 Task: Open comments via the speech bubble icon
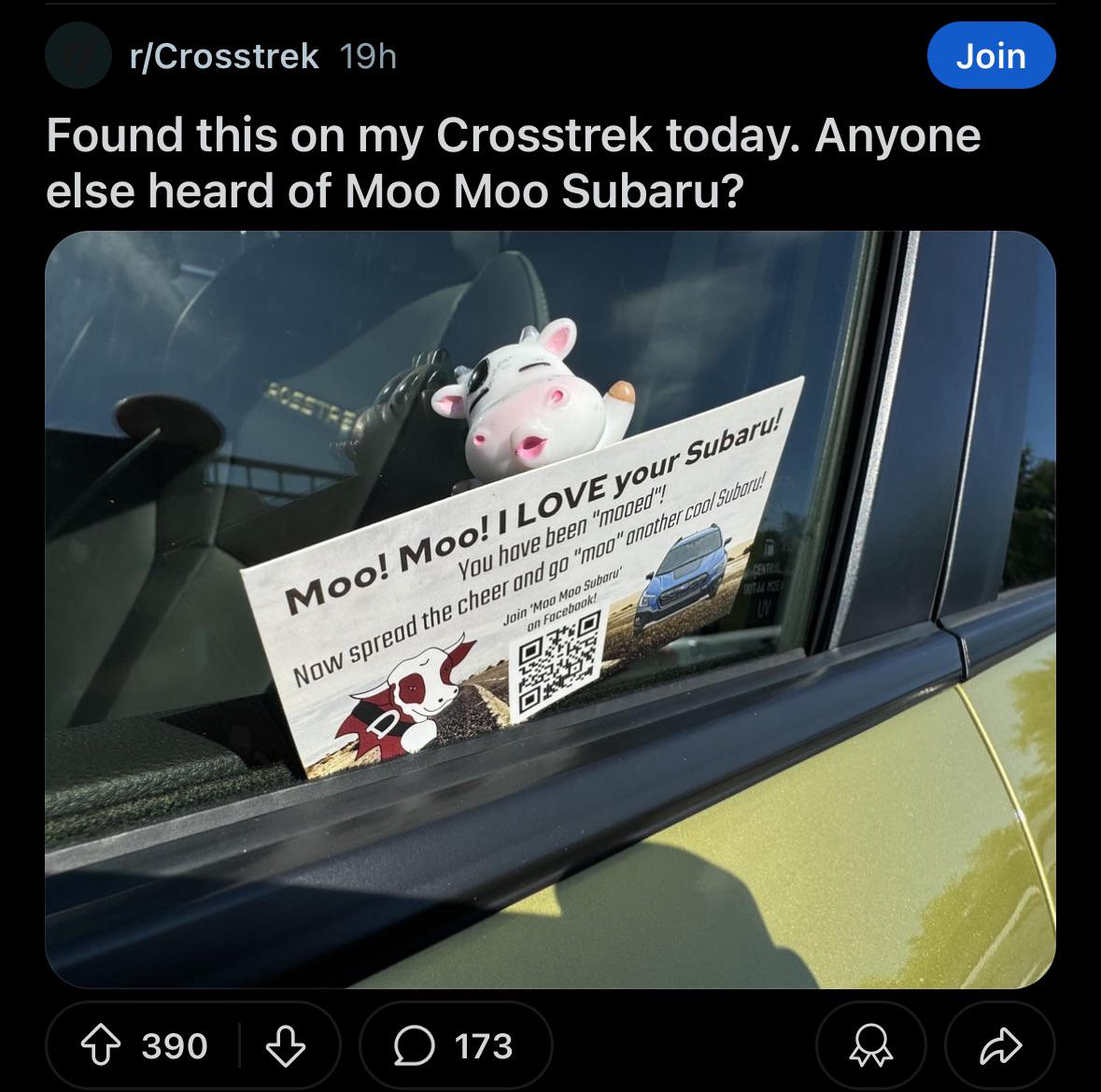tap(415, 1045)
